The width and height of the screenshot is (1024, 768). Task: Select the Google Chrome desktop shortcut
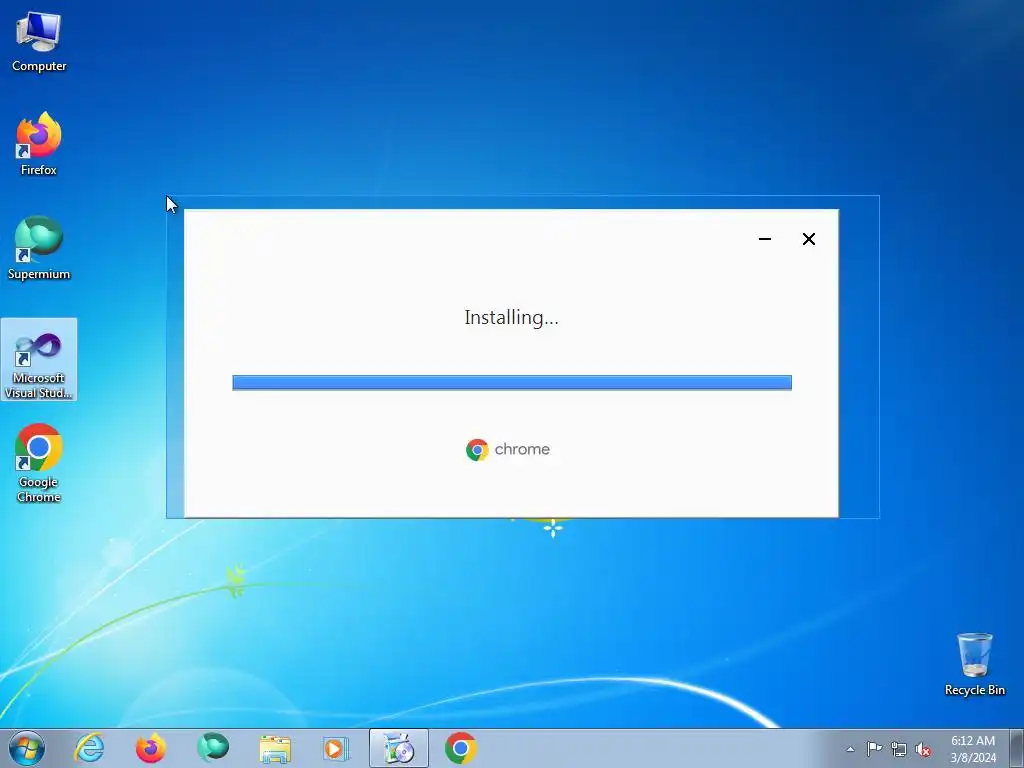point(39,463)
